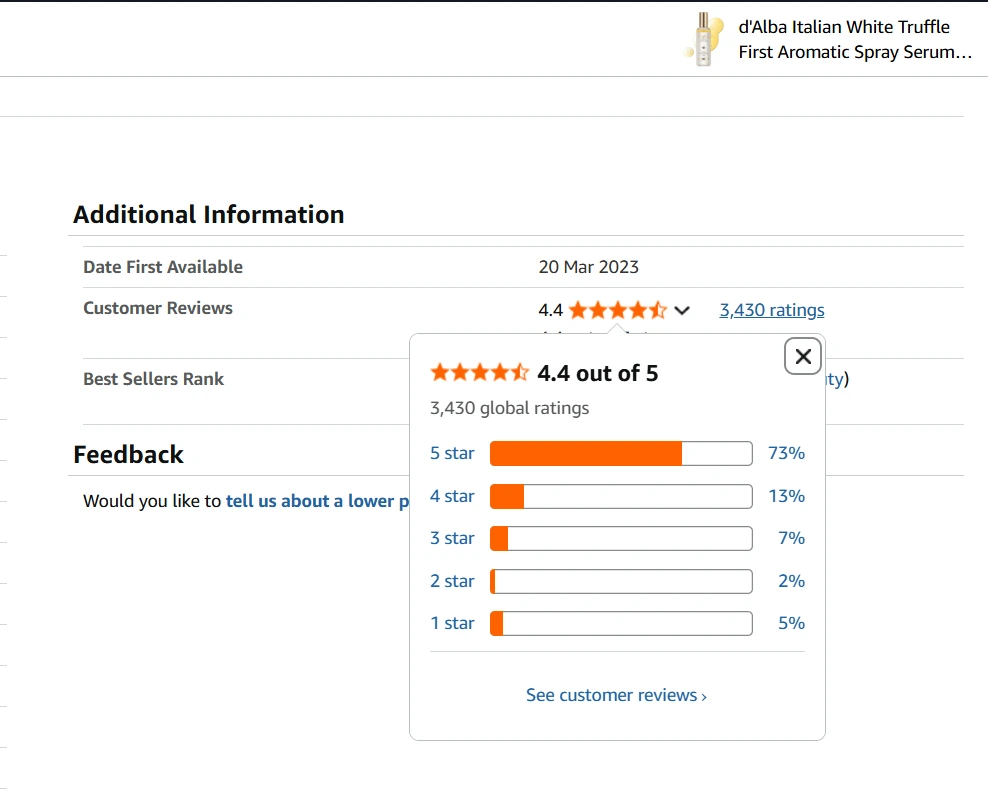
Task: Dismiss the ratings popup
Action: click(802, 356)
